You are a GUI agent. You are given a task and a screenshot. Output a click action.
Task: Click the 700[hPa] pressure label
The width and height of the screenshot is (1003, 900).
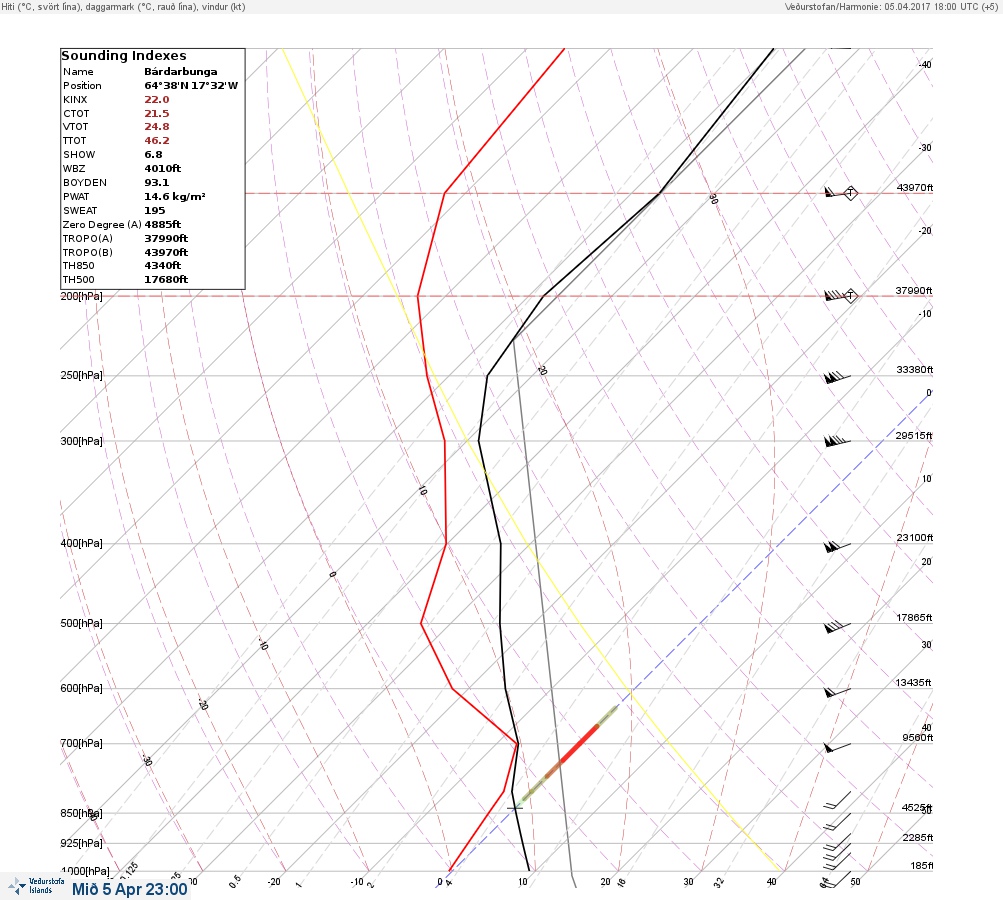(81, 743)
